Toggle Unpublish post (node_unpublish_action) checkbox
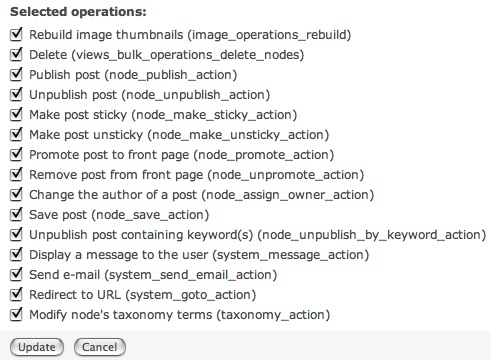 coord(16,95)
